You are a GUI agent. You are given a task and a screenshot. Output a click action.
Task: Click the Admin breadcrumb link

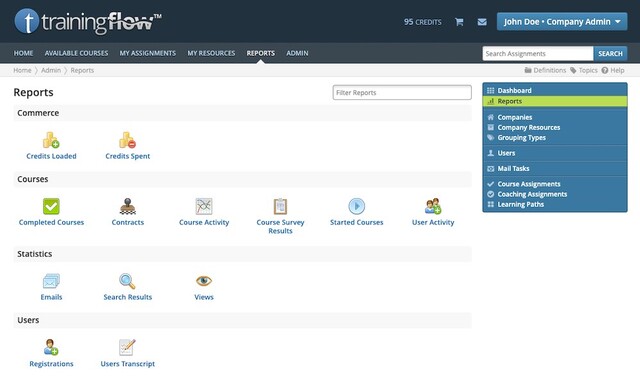[51, 70]
